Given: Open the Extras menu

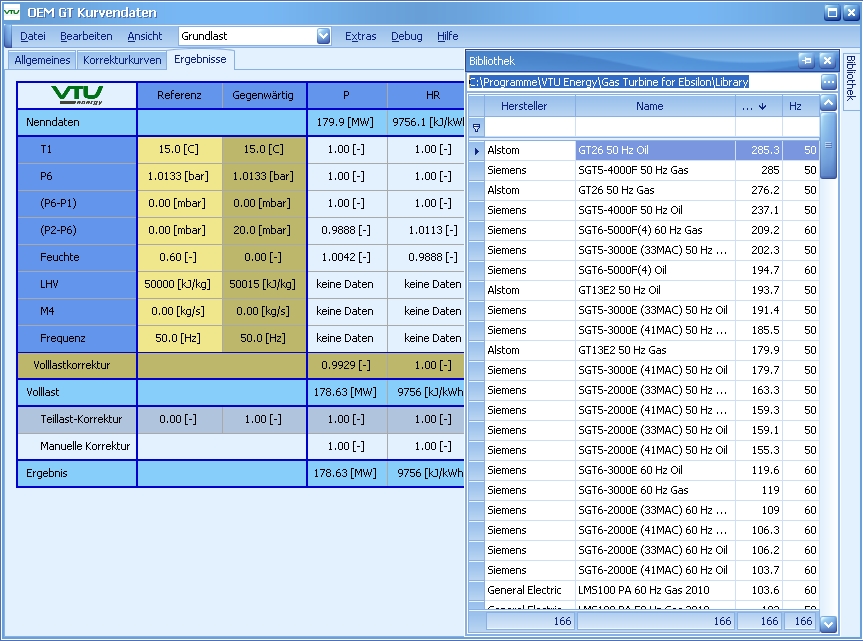Looking at the screenshot, I should (361, 36).
